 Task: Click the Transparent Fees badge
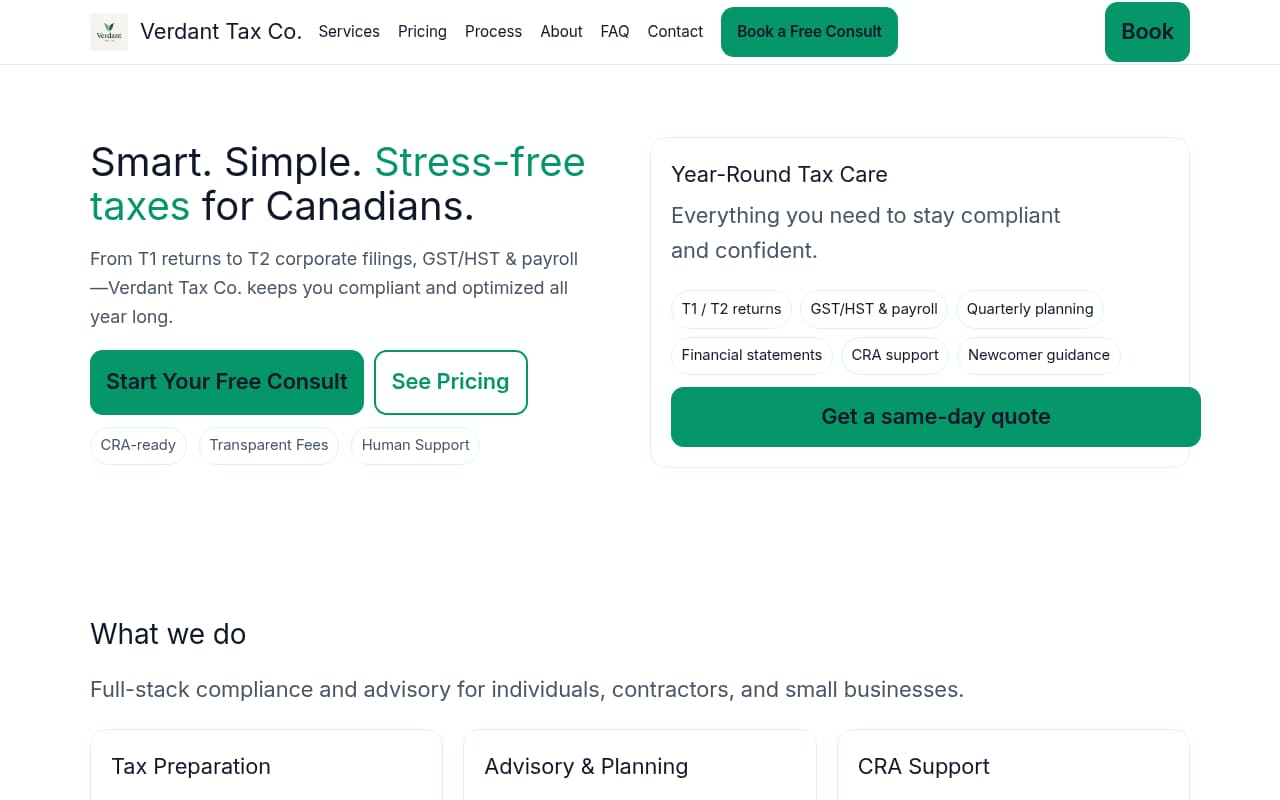coord(268,445)
